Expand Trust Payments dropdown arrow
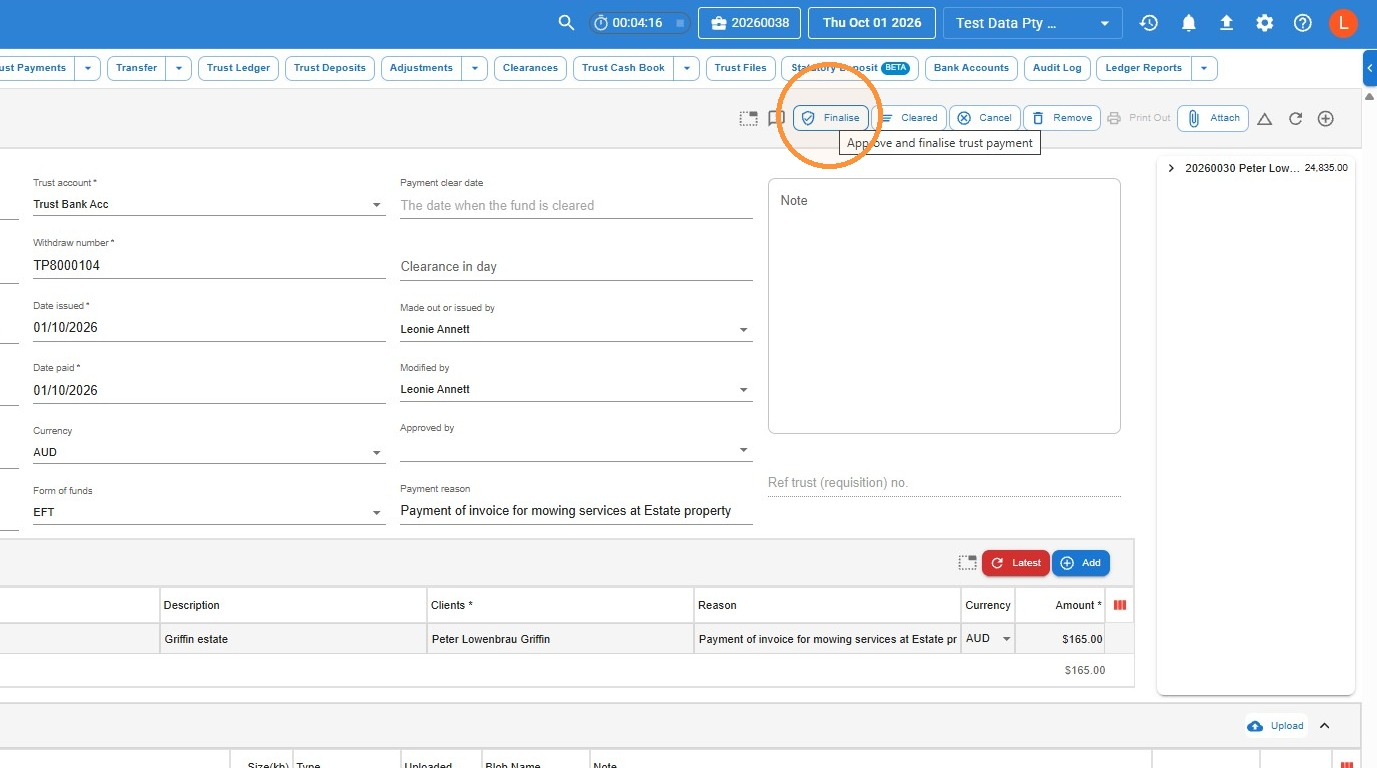The height and width of the screenshot is (768, 1377). (x=88, y=68)
